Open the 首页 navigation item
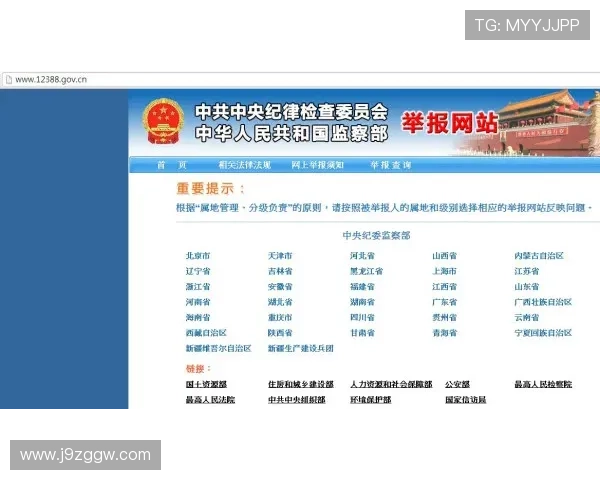This screenshot has height=480, width=600. (x=171, y=165)
